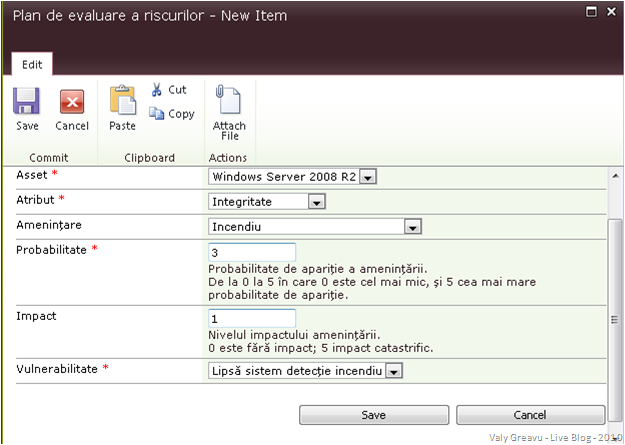Click the scrollbar up arrow

pyautogui.click(x=616, y=174)
